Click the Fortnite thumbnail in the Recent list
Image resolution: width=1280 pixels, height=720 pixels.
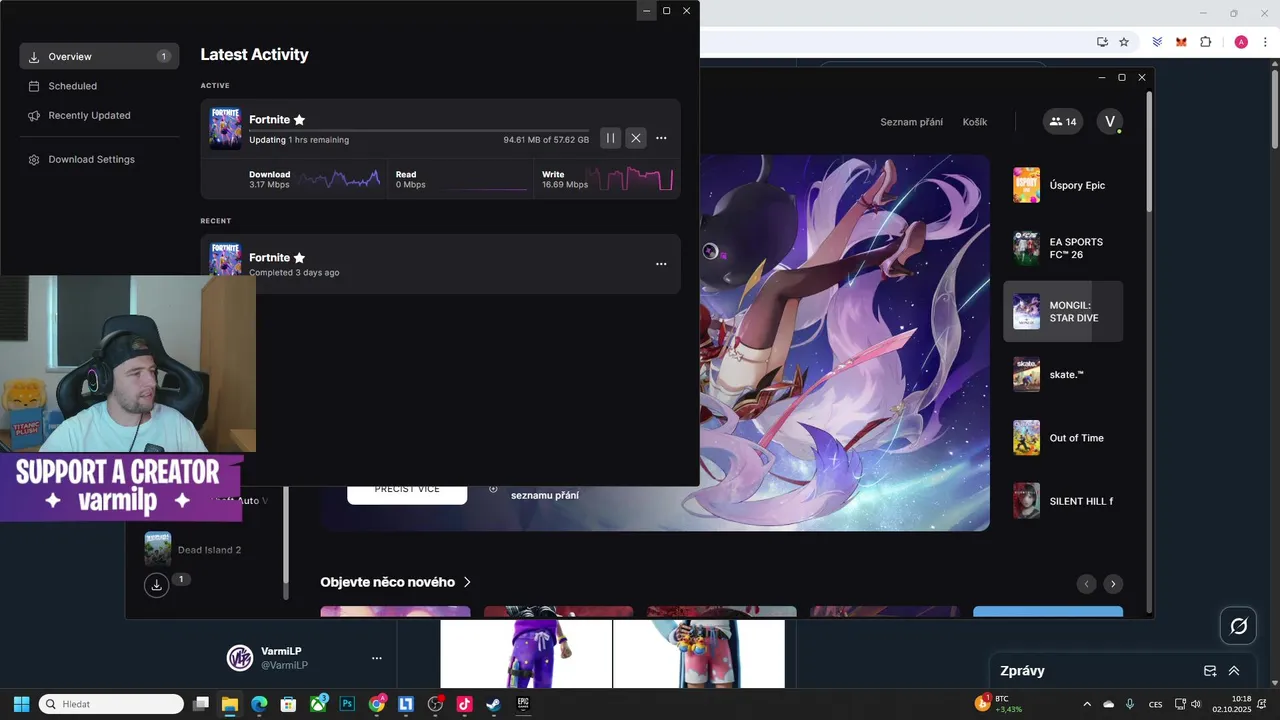coord(225,258)
